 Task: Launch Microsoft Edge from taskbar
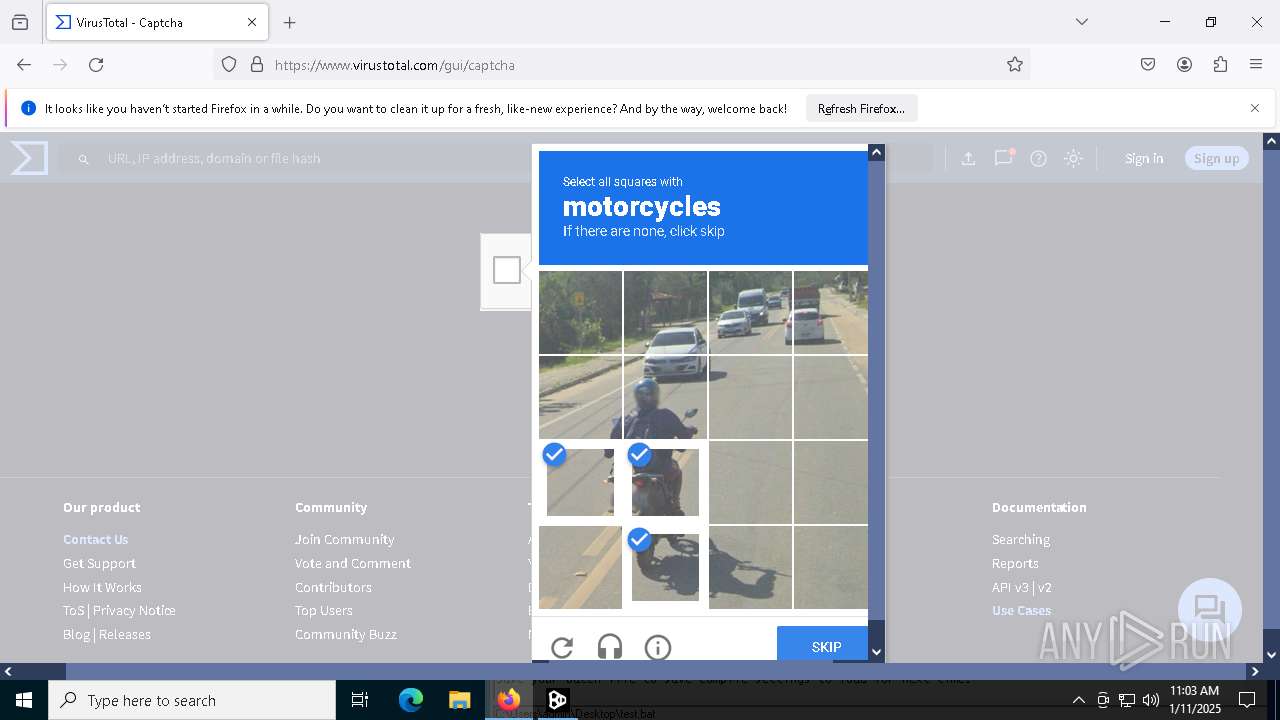click(x=411, y=700)
